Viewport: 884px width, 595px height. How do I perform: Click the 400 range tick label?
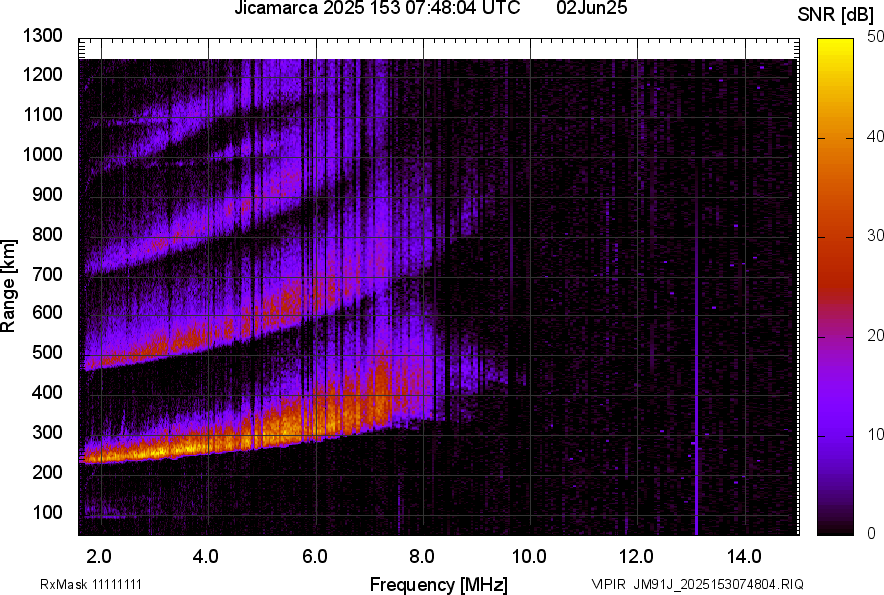[x=47, y=393]
